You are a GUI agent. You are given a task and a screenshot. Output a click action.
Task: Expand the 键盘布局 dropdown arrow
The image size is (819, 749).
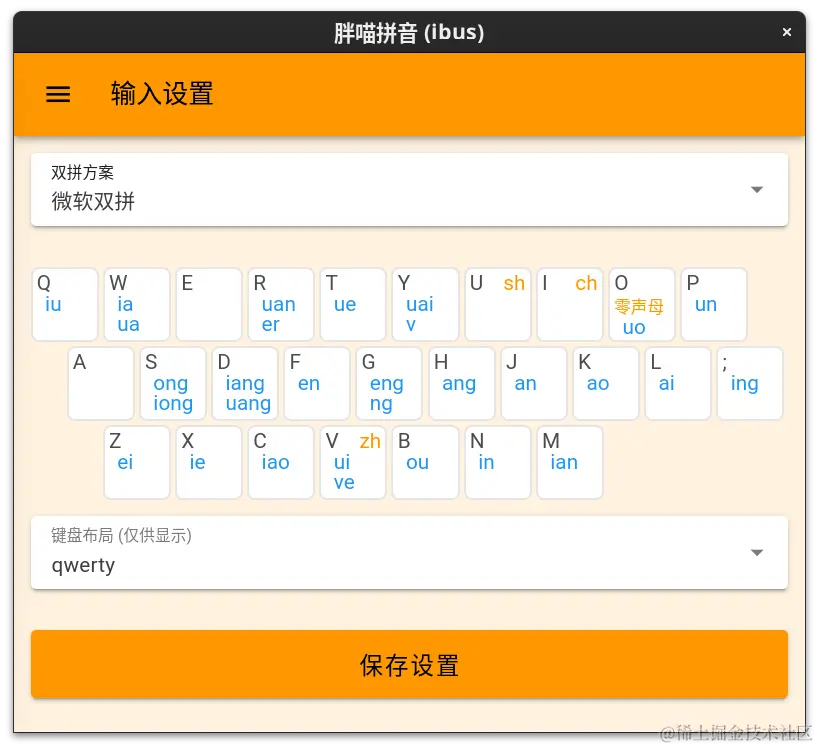(x=757, y=553)
